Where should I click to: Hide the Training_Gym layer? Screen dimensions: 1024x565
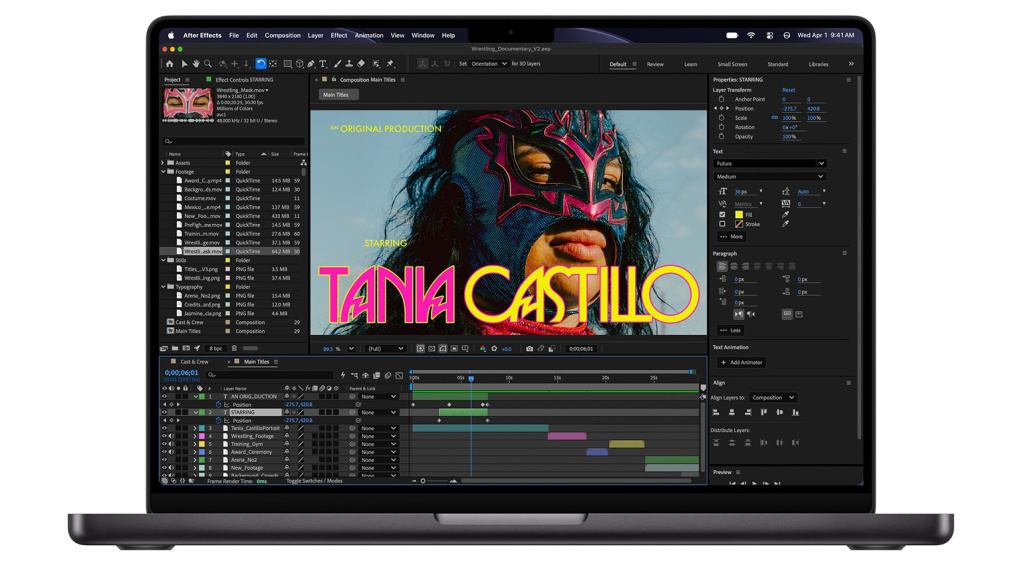[165, 444]
